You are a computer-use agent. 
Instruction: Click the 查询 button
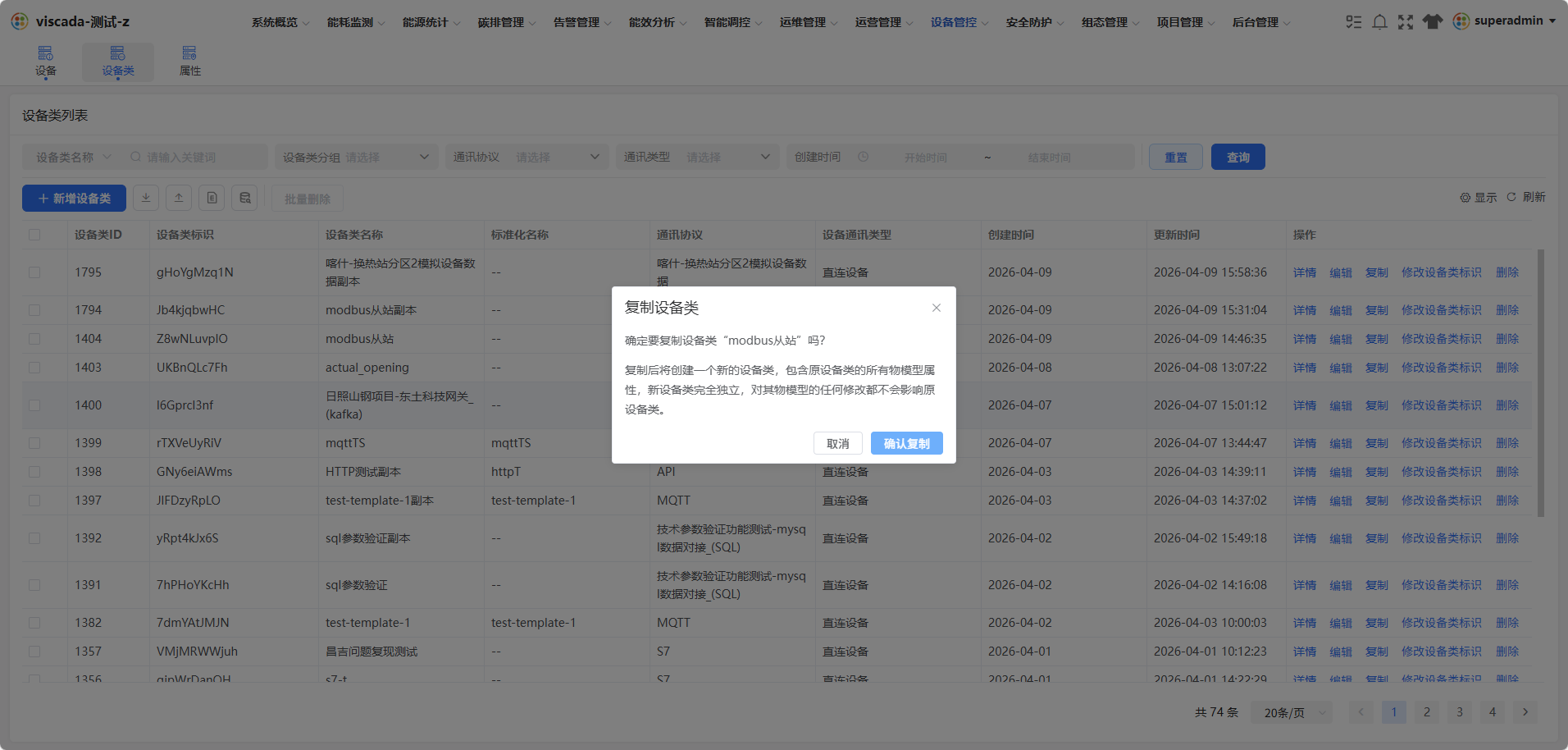(x=1238, y=157)
